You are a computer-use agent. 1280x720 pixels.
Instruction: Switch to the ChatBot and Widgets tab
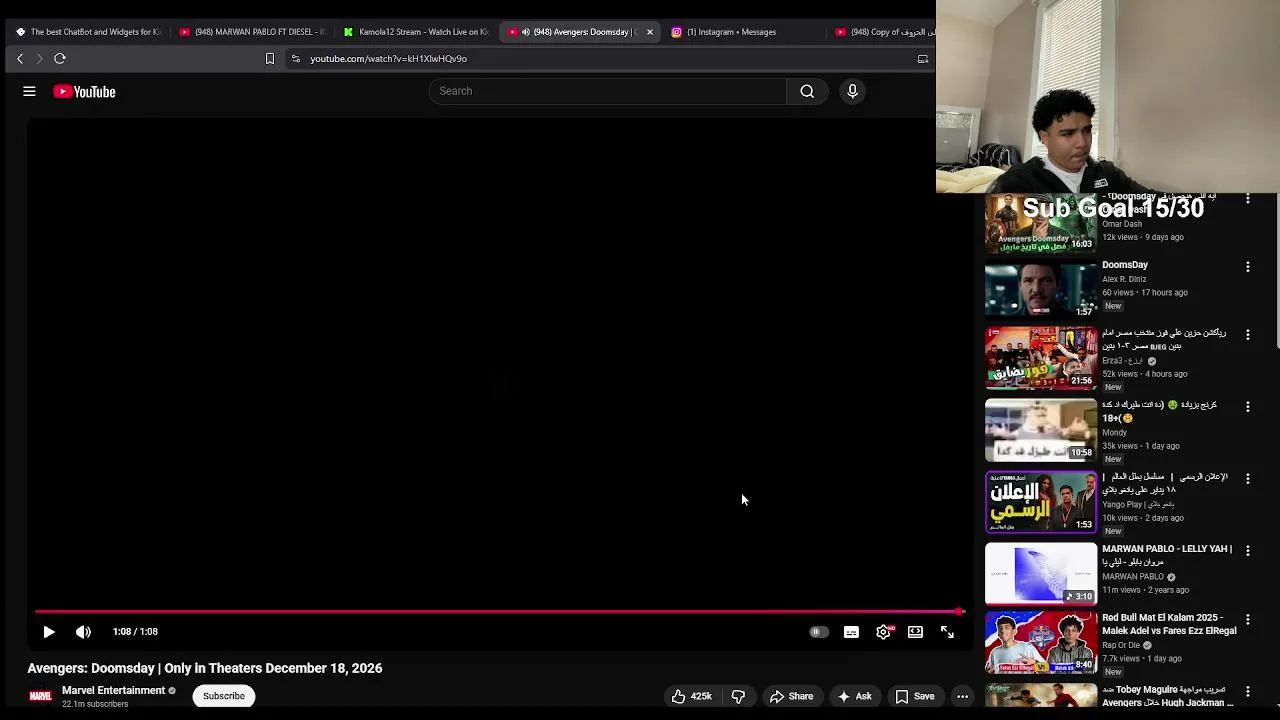click(88, 32)
